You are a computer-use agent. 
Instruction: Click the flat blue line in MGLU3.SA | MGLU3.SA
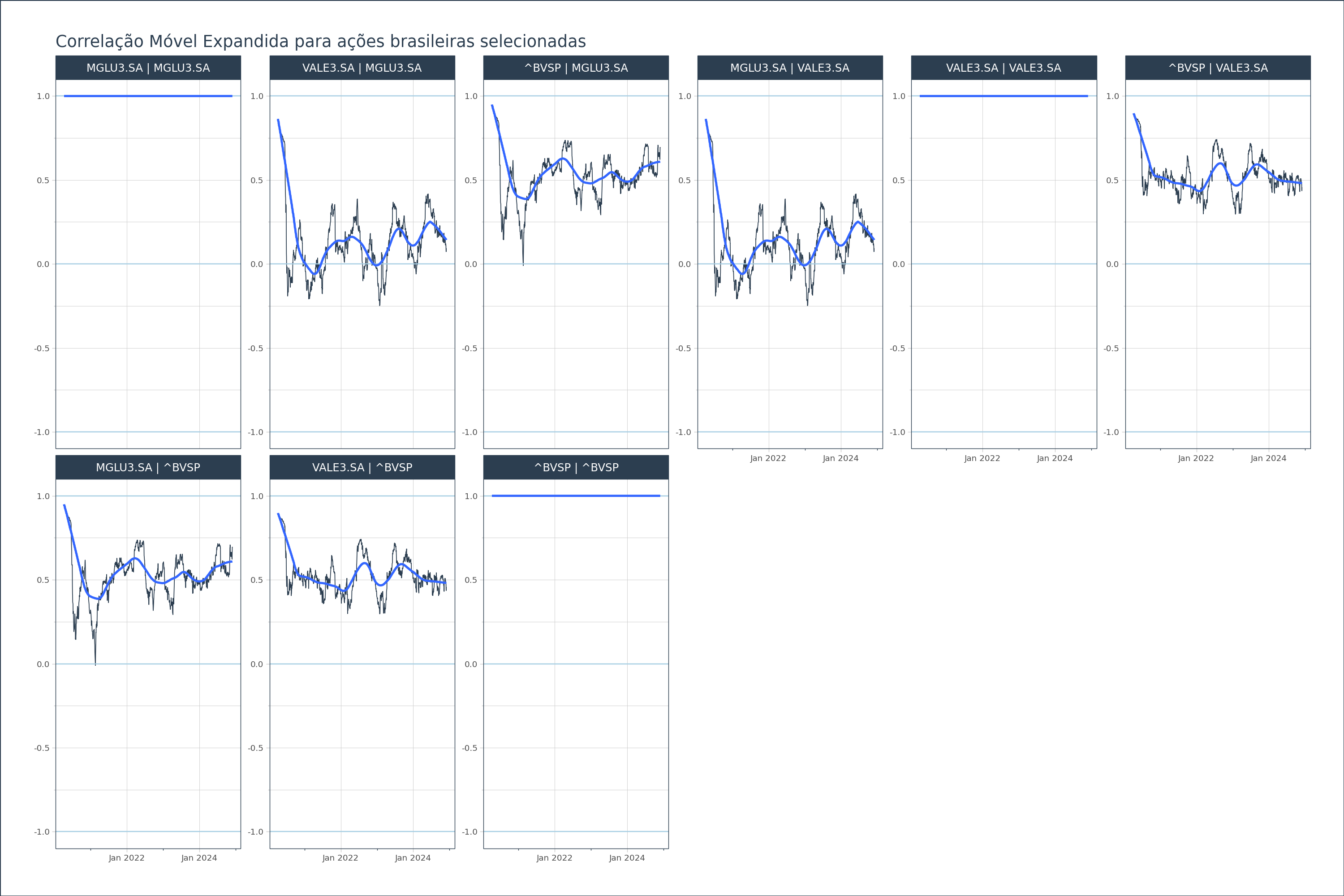148,96
